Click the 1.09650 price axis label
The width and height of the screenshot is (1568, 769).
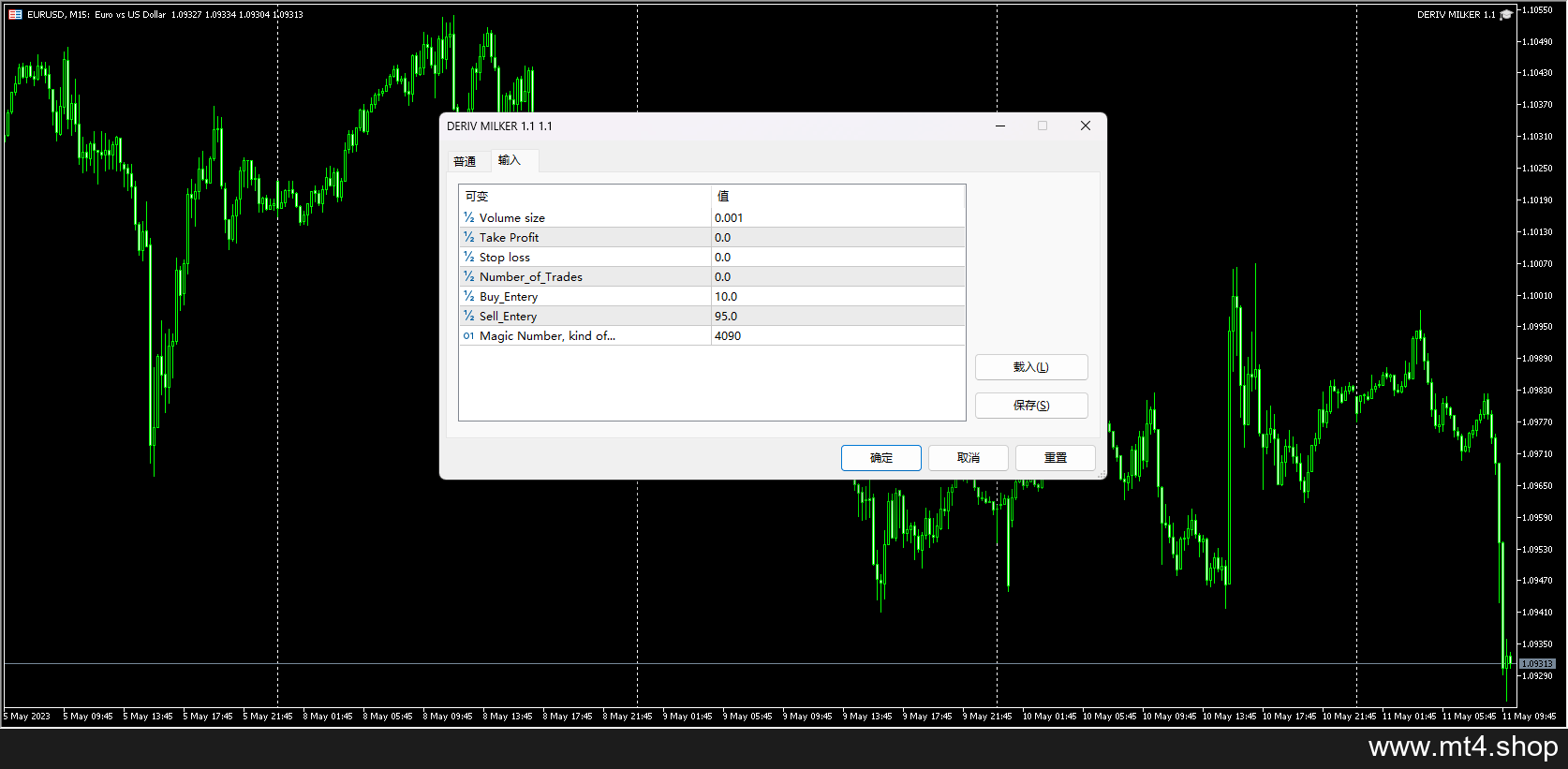(x=1538, y=485)
